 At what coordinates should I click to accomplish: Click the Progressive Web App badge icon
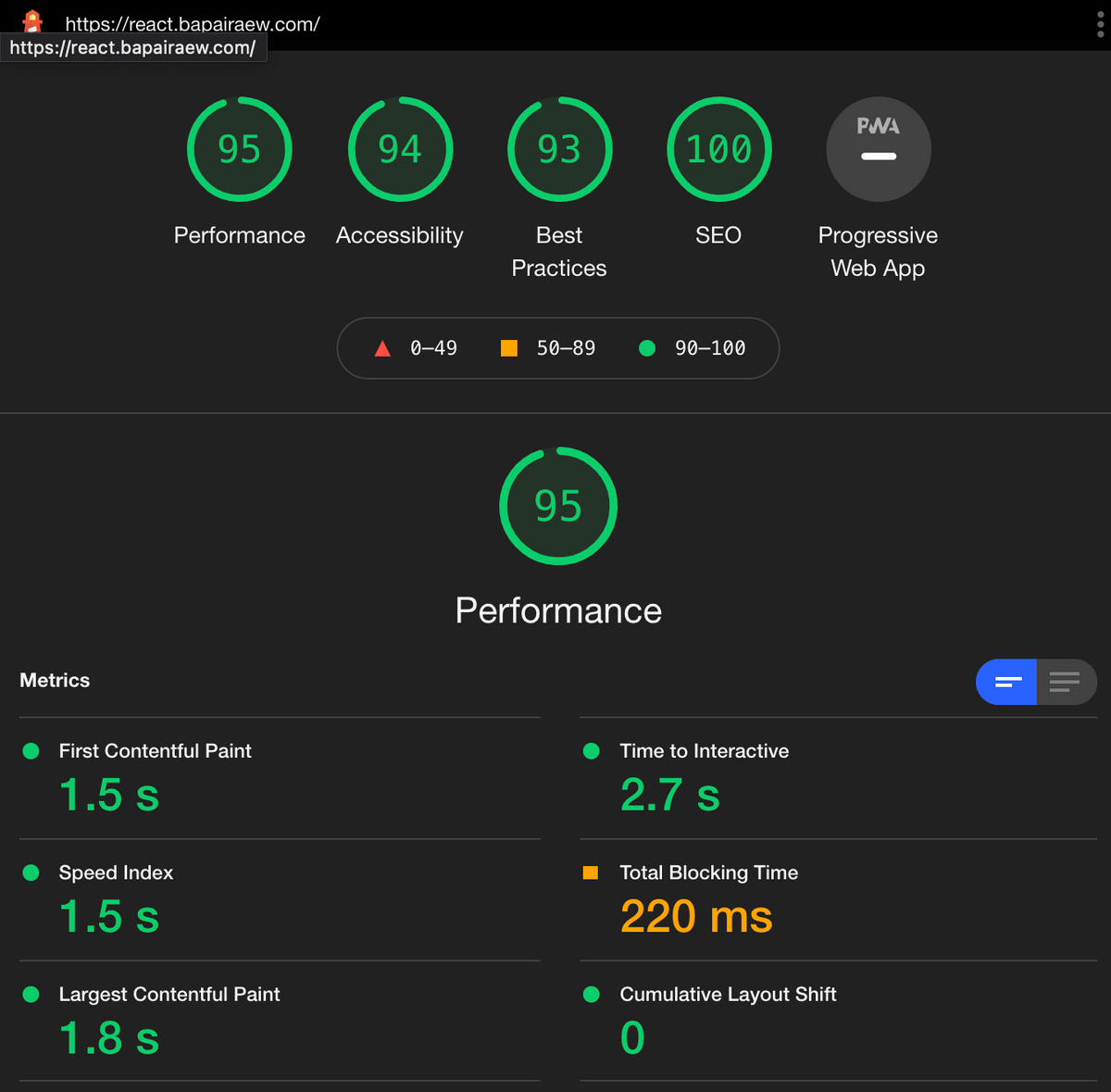tap(878, 149)
